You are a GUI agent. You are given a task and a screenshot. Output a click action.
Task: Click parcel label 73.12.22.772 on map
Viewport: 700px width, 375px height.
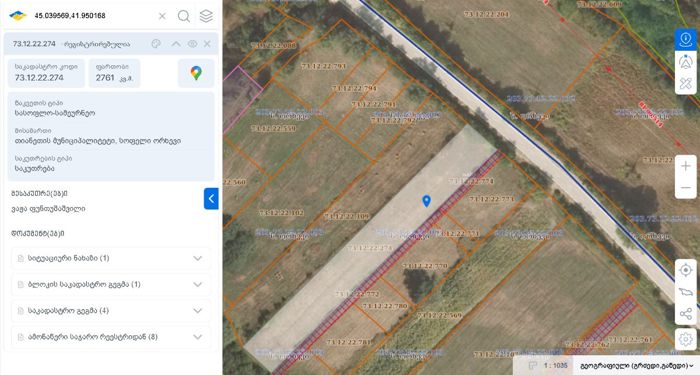(x=357, y=294)
